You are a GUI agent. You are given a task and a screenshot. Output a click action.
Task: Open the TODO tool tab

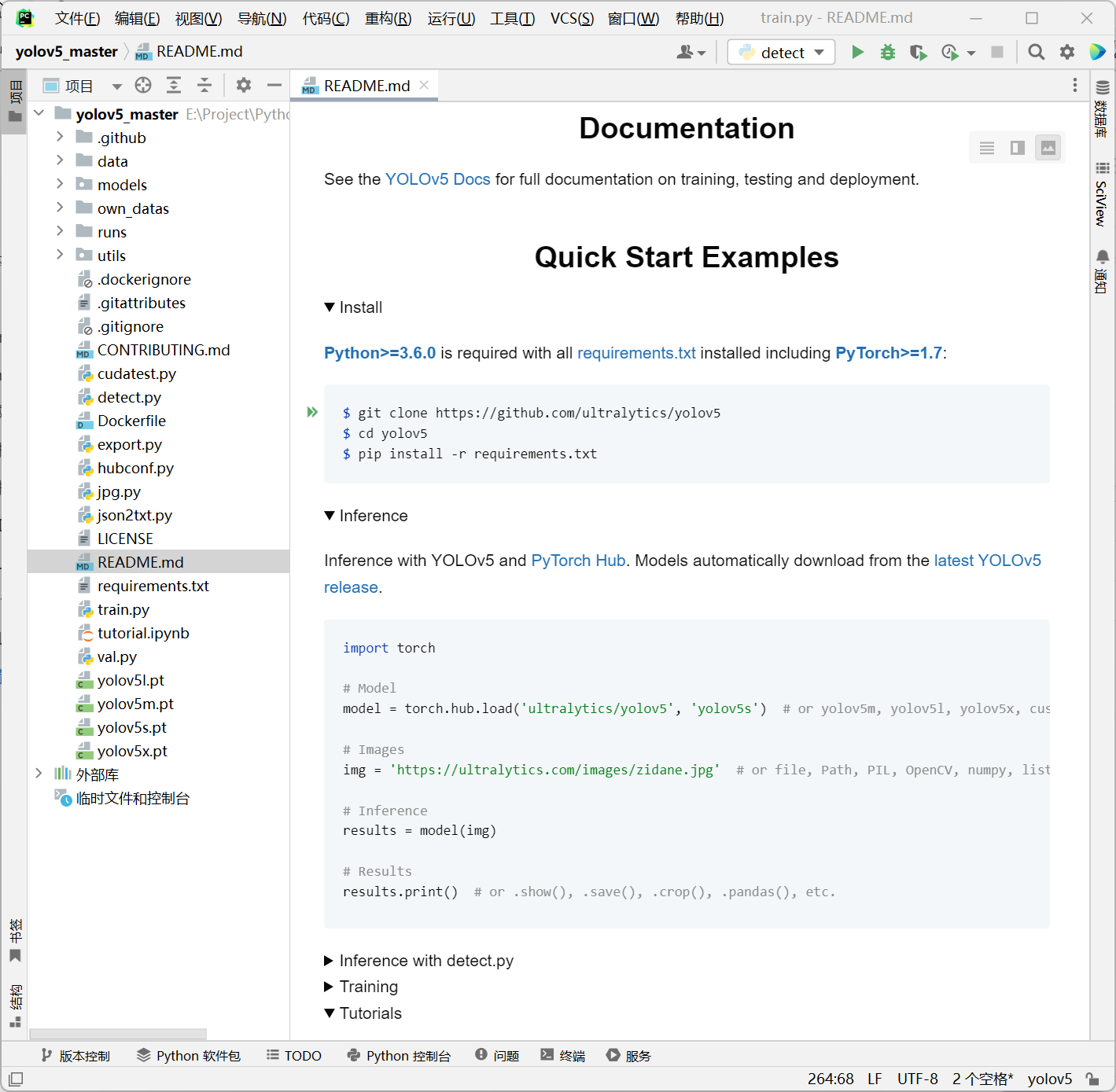pyautogui.click(x=294, y=1055)
